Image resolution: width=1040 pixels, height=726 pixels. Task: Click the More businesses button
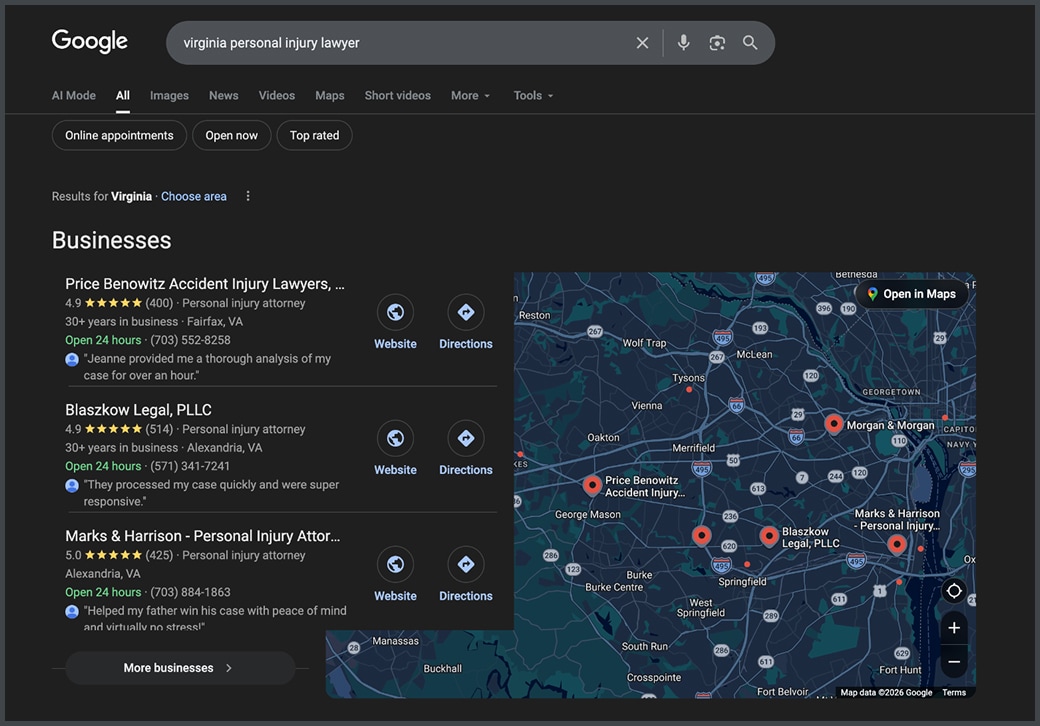click(x=179, y=668)
